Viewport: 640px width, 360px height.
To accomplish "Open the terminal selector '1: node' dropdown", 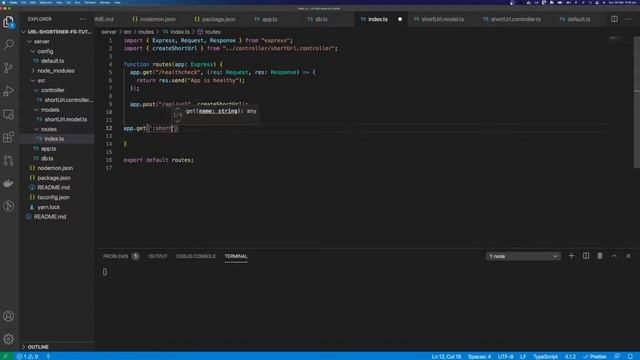I will tap(523, 256).
